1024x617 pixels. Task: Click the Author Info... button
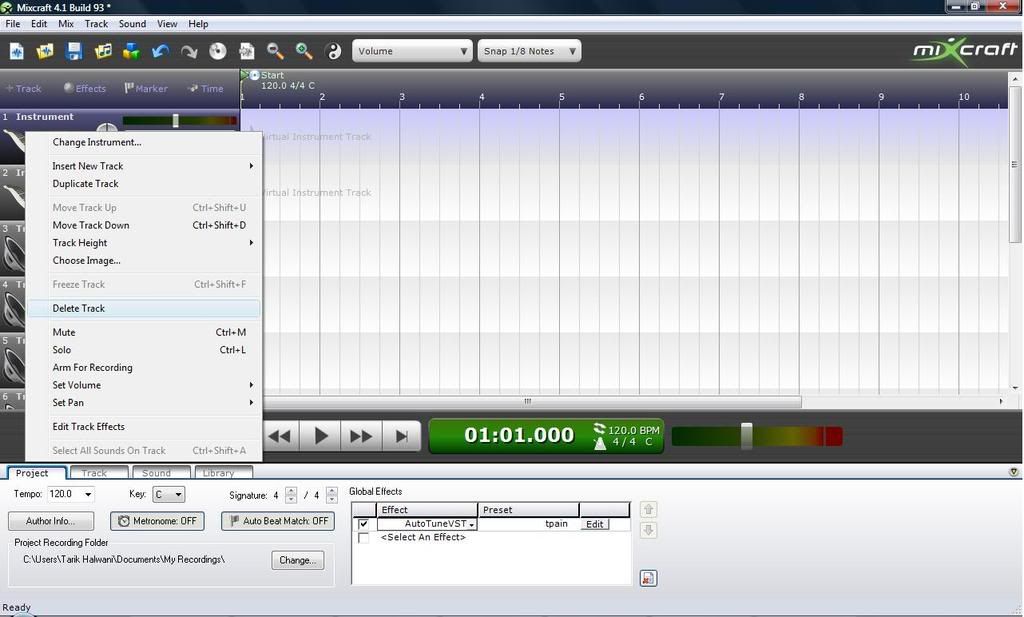(x=50, y=521)
